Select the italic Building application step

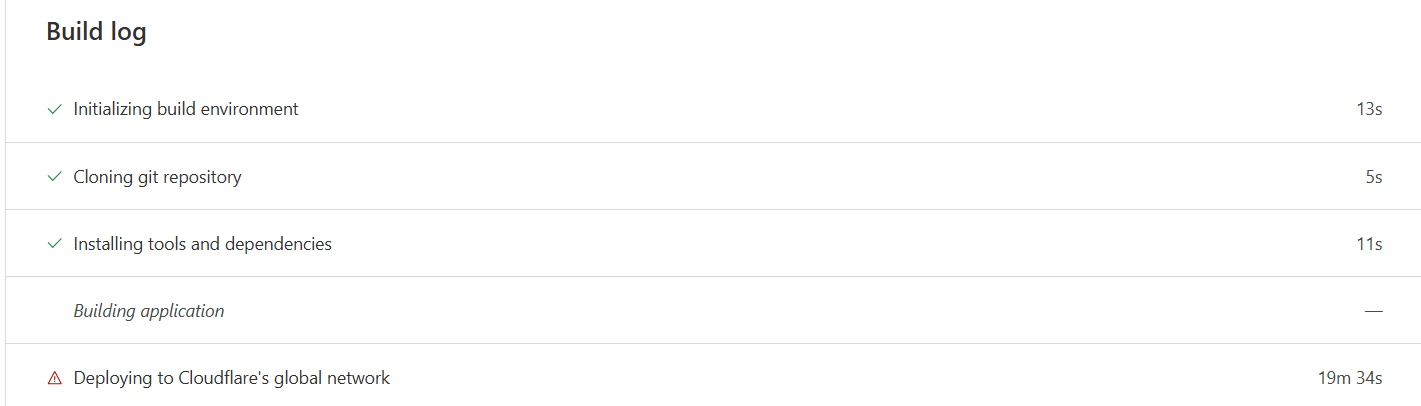coord(149,311)
